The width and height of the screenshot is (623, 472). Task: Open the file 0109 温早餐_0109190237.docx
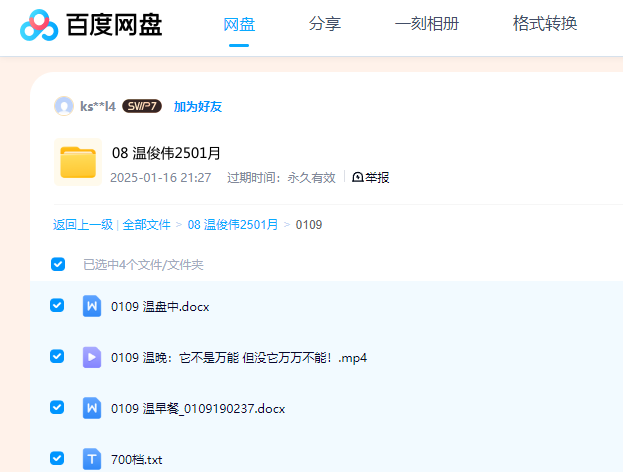pos(198,408)
